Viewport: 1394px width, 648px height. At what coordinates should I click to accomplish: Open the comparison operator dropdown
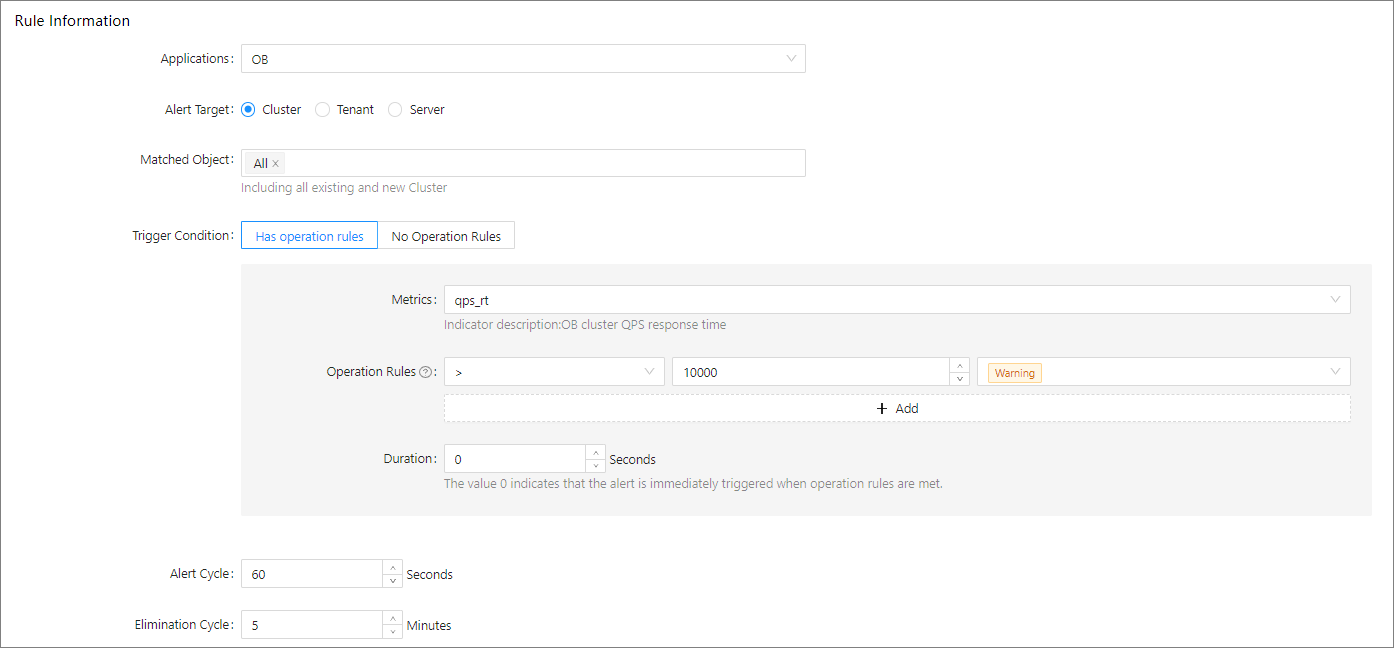tap(554, 372)
